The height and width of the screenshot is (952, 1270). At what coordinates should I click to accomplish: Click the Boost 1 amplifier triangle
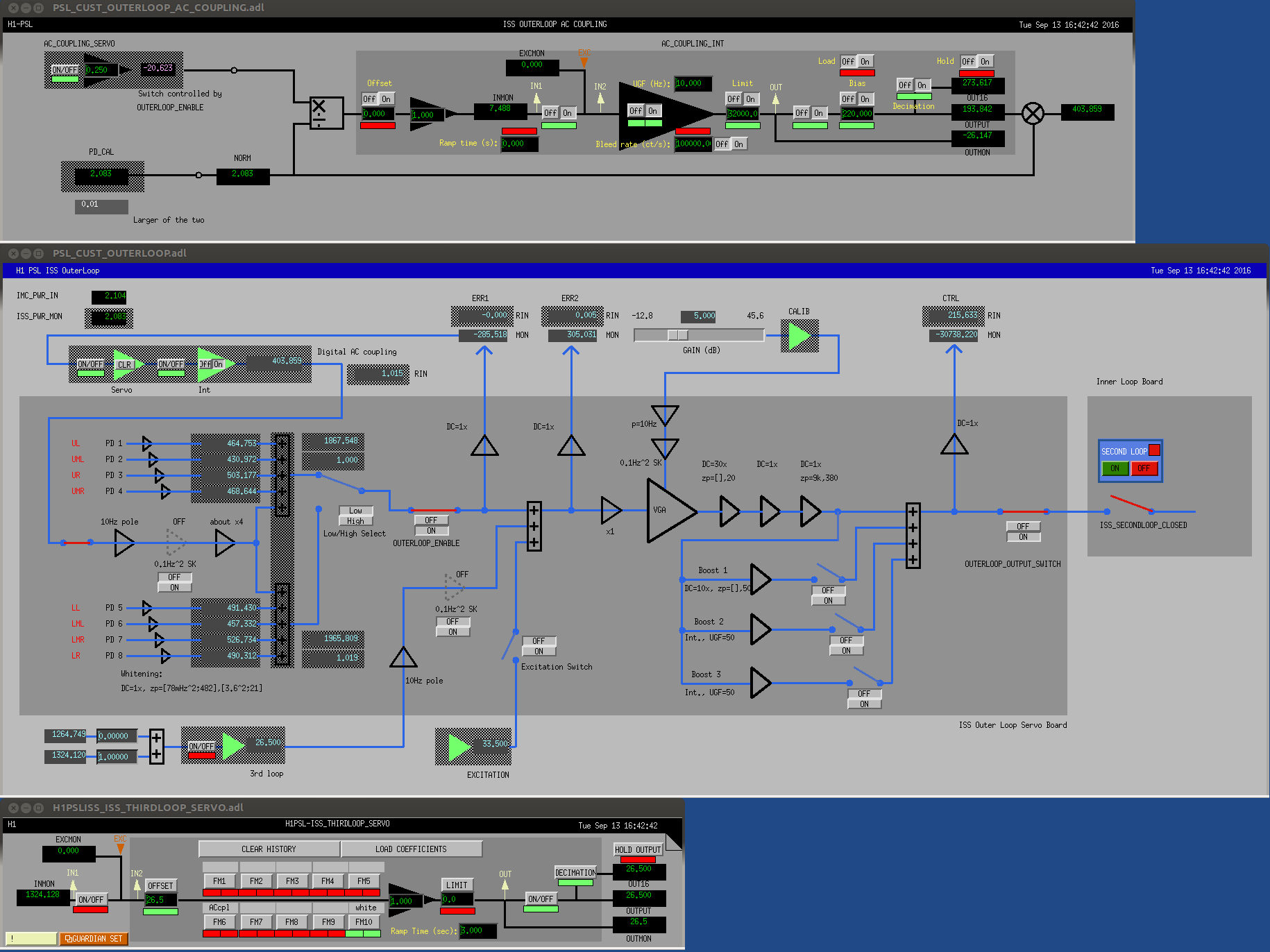[761, 579]
